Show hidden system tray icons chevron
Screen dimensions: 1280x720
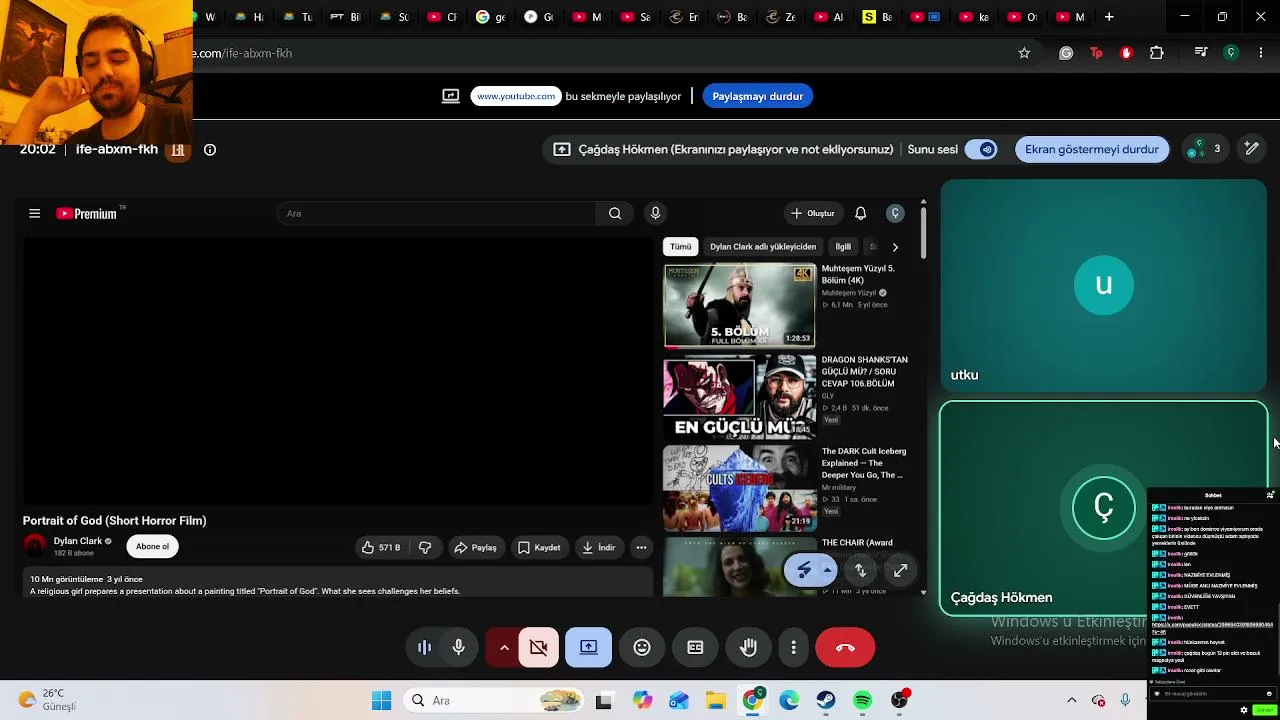1072,700
